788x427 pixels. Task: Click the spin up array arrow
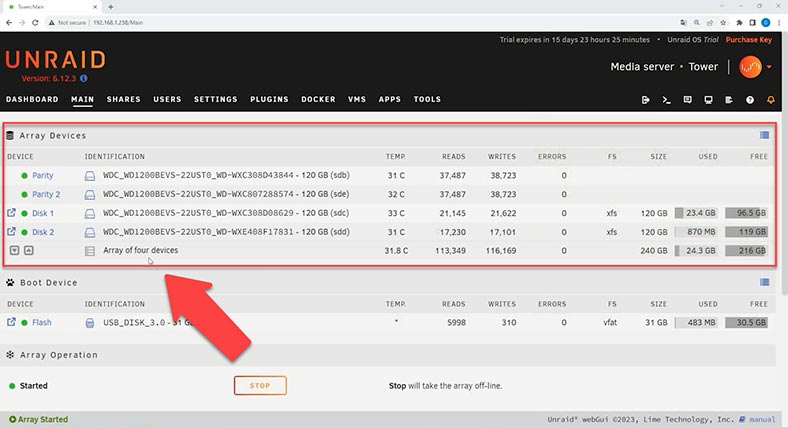pyautogui.click(x=29, y=250)
